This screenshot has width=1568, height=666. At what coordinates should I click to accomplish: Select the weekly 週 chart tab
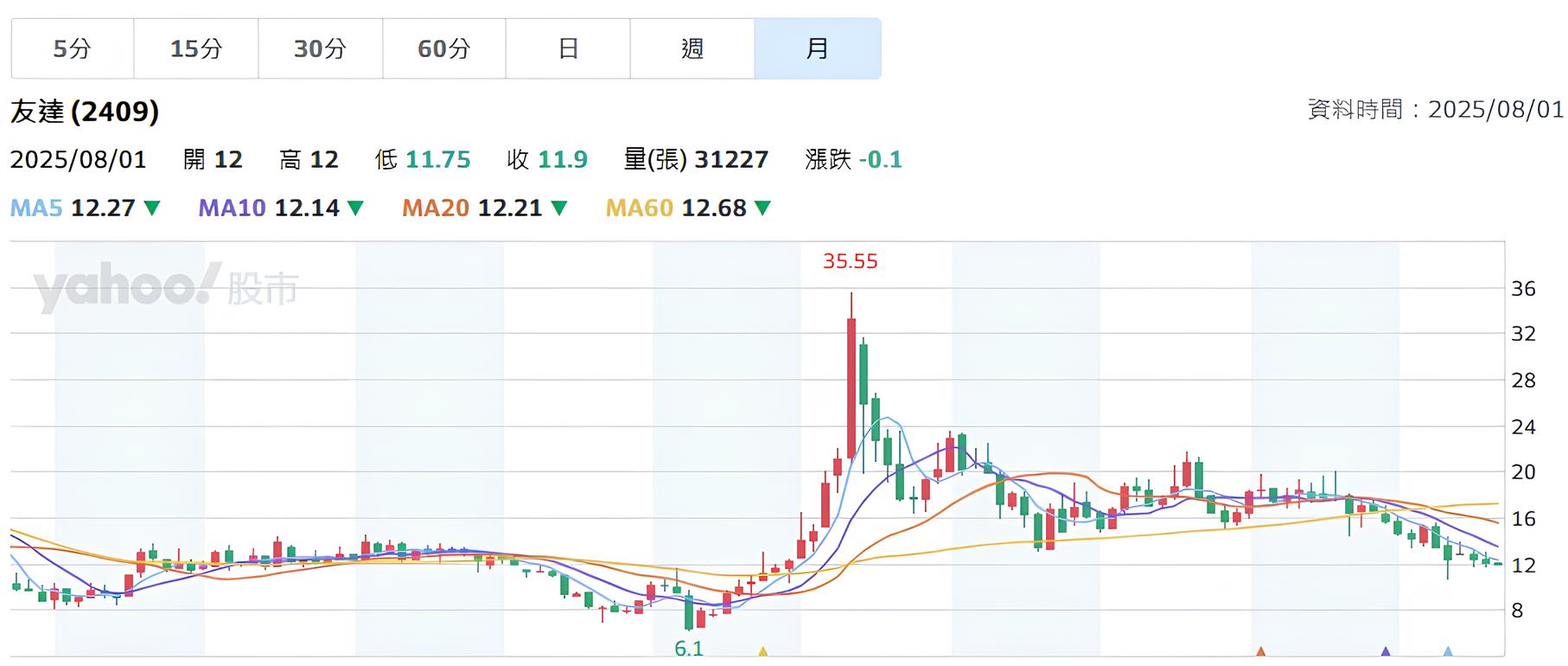pyautogui.click(x=692, y=48)
